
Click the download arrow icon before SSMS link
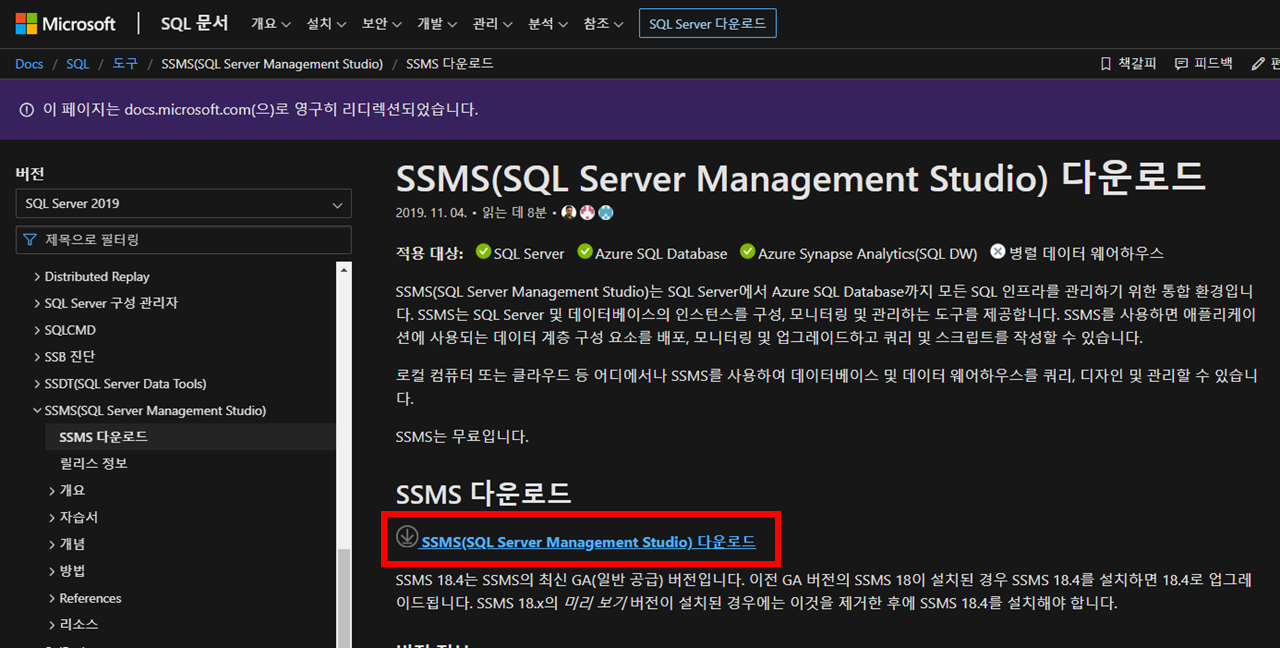coord(406,536)
